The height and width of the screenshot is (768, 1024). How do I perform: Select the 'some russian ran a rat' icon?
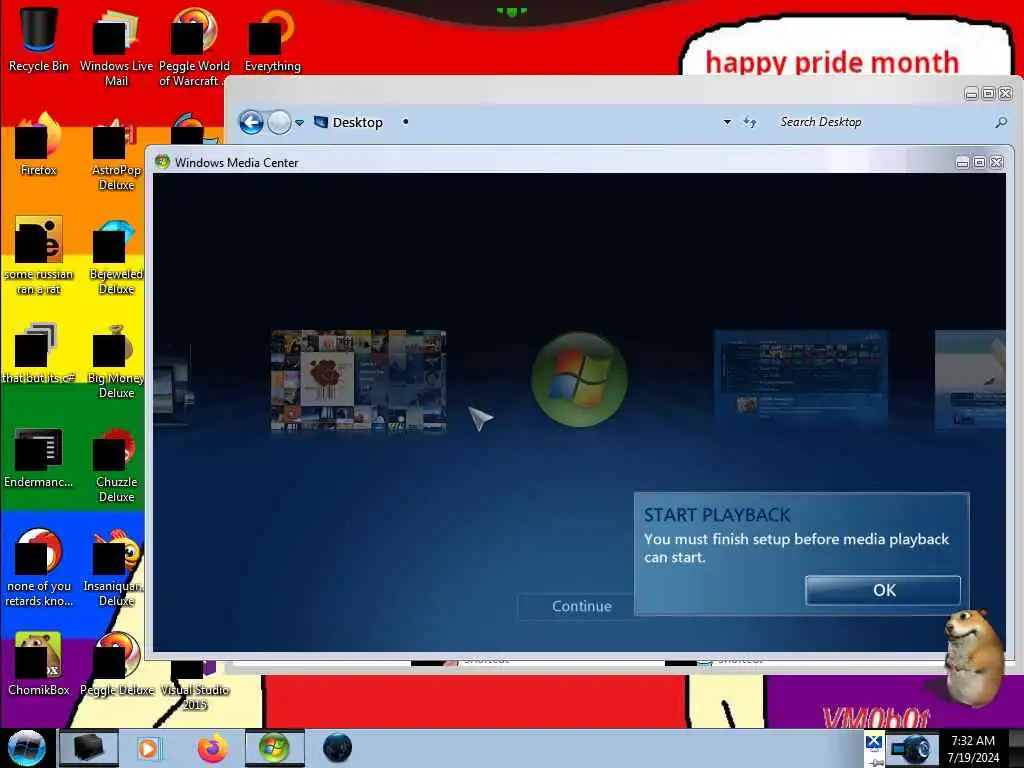click(38, 256)
